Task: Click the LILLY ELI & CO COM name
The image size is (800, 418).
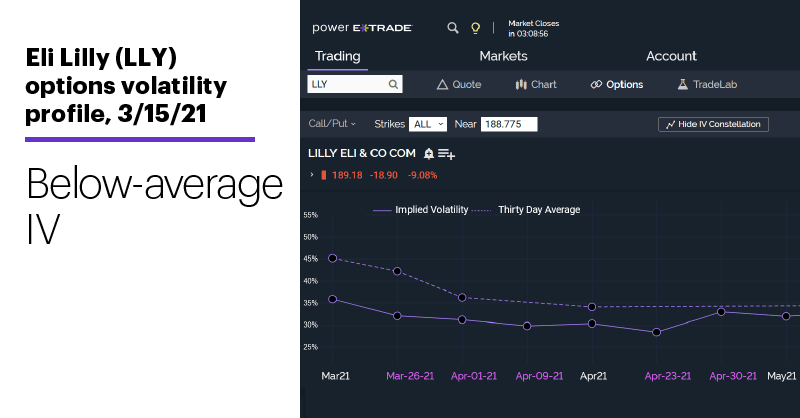Action: pos(362,153)
